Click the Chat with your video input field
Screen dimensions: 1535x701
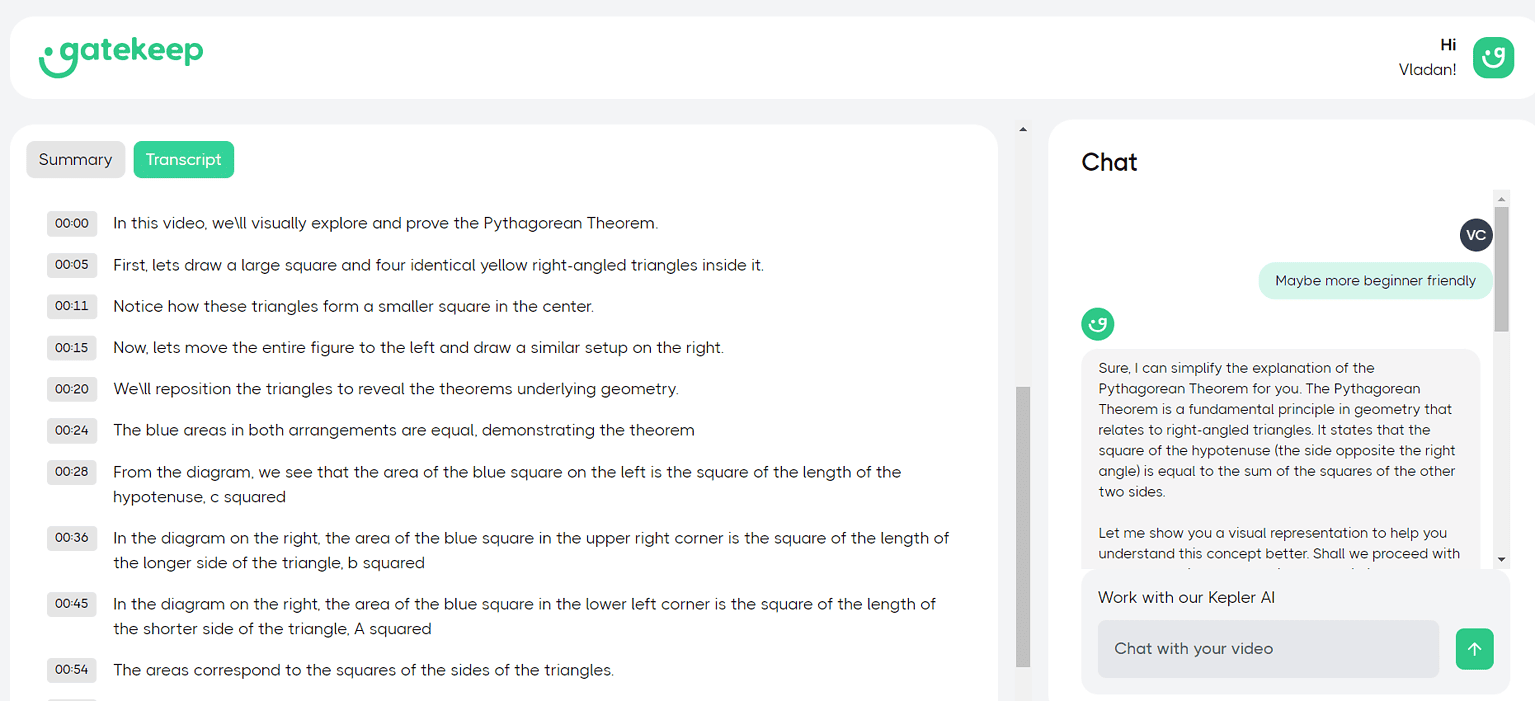[1268, 649]
